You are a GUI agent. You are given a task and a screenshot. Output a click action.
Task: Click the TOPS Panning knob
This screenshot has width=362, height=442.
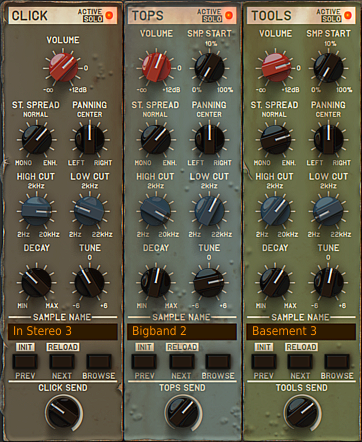(209, 139)
